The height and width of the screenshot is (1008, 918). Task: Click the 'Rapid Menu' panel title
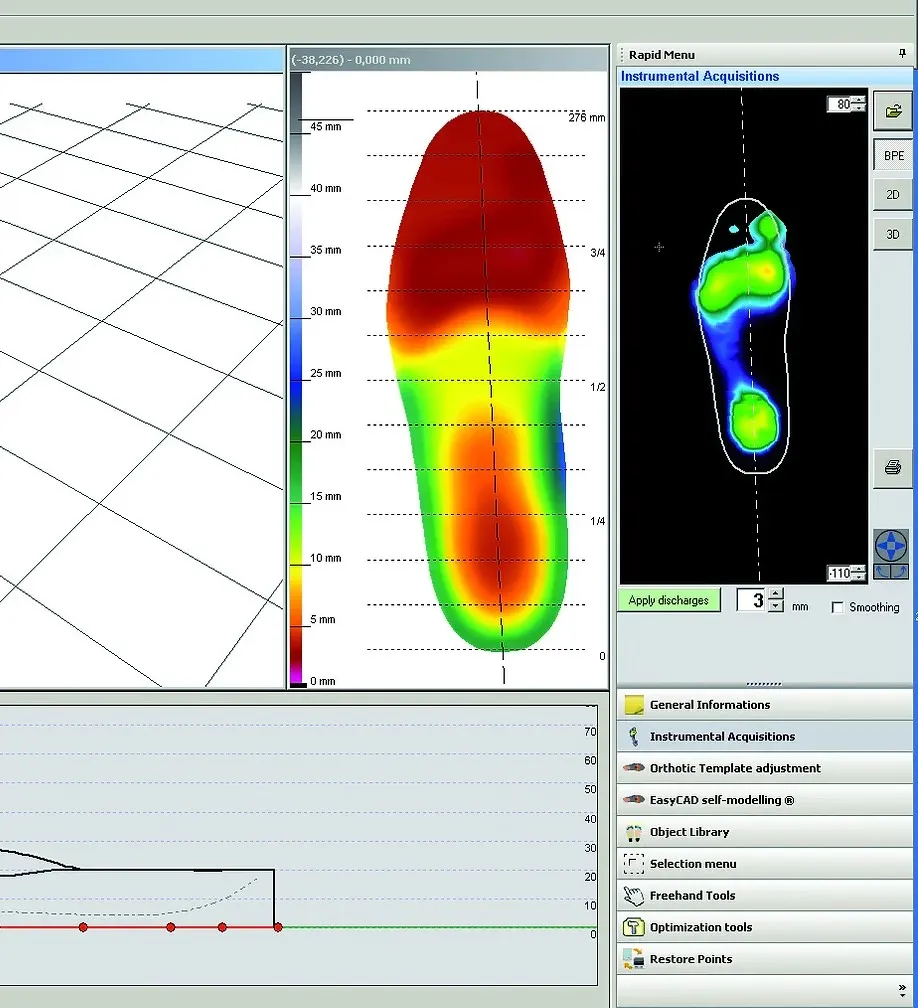pos(662,55)
